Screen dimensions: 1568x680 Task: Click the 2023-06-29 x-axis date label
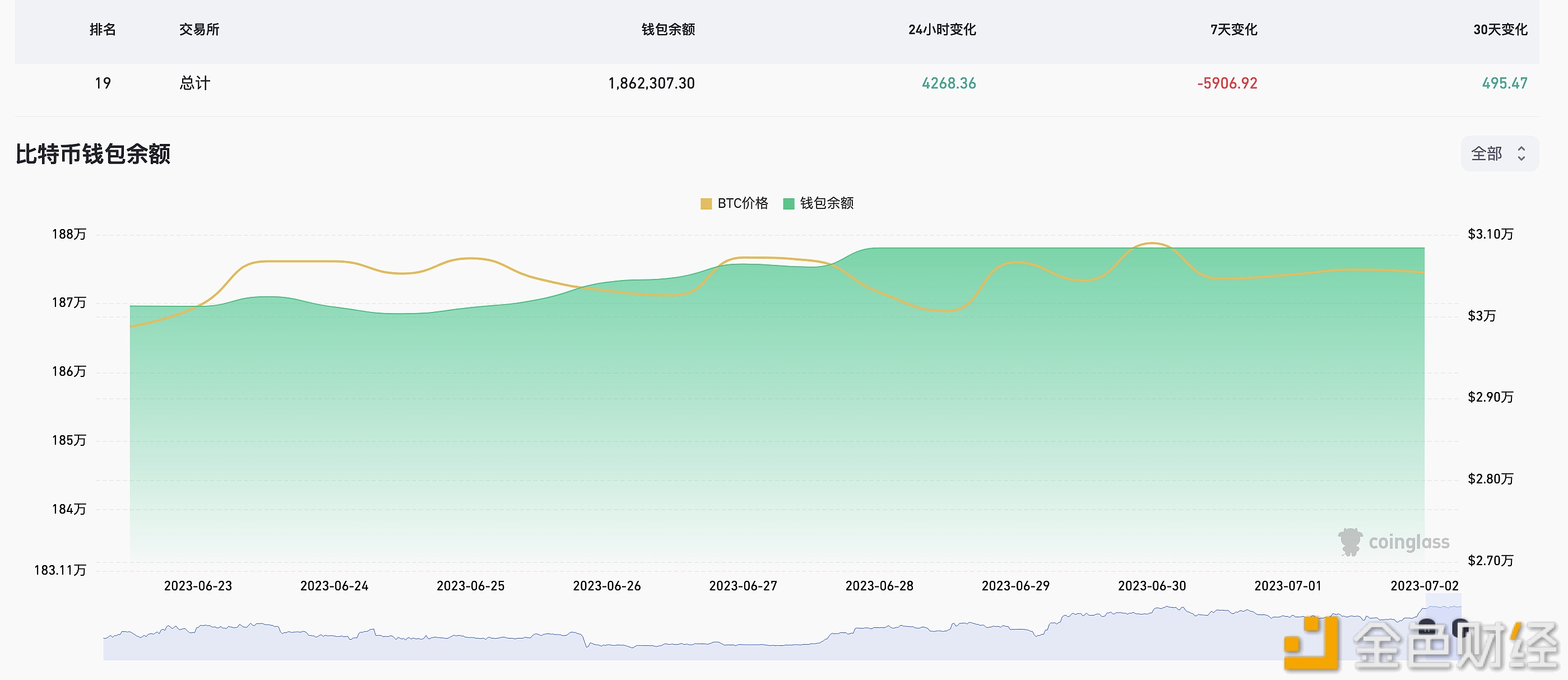click(x=1016, y=586)
